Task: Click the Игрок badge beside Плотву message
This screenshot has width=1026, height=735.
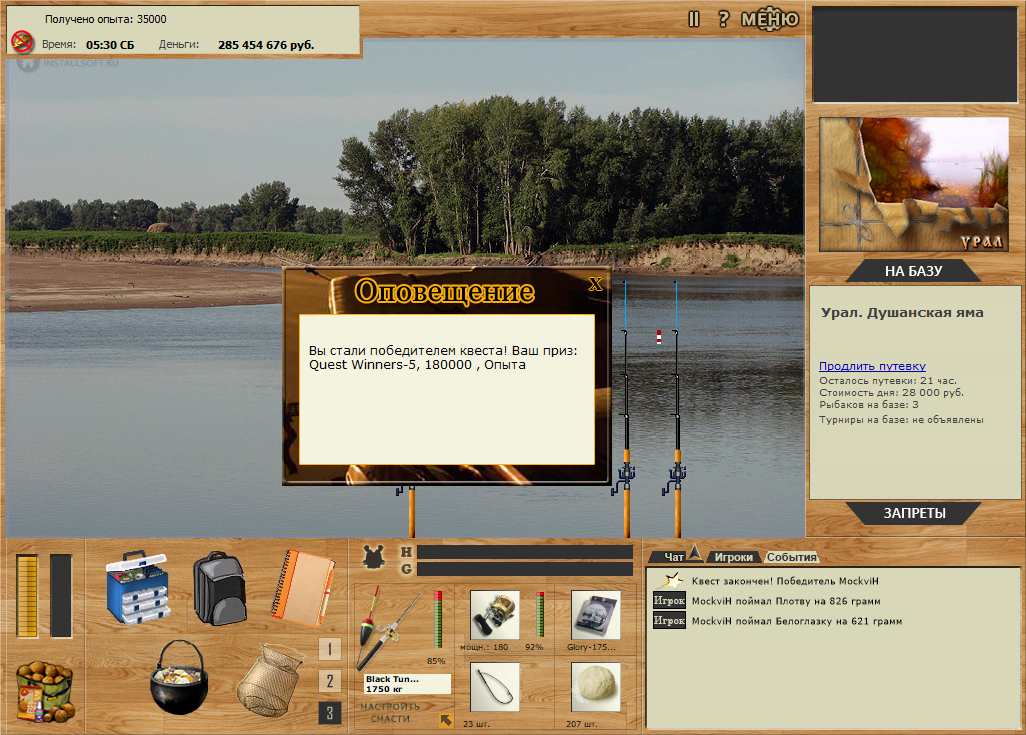Action: point(669,600)
